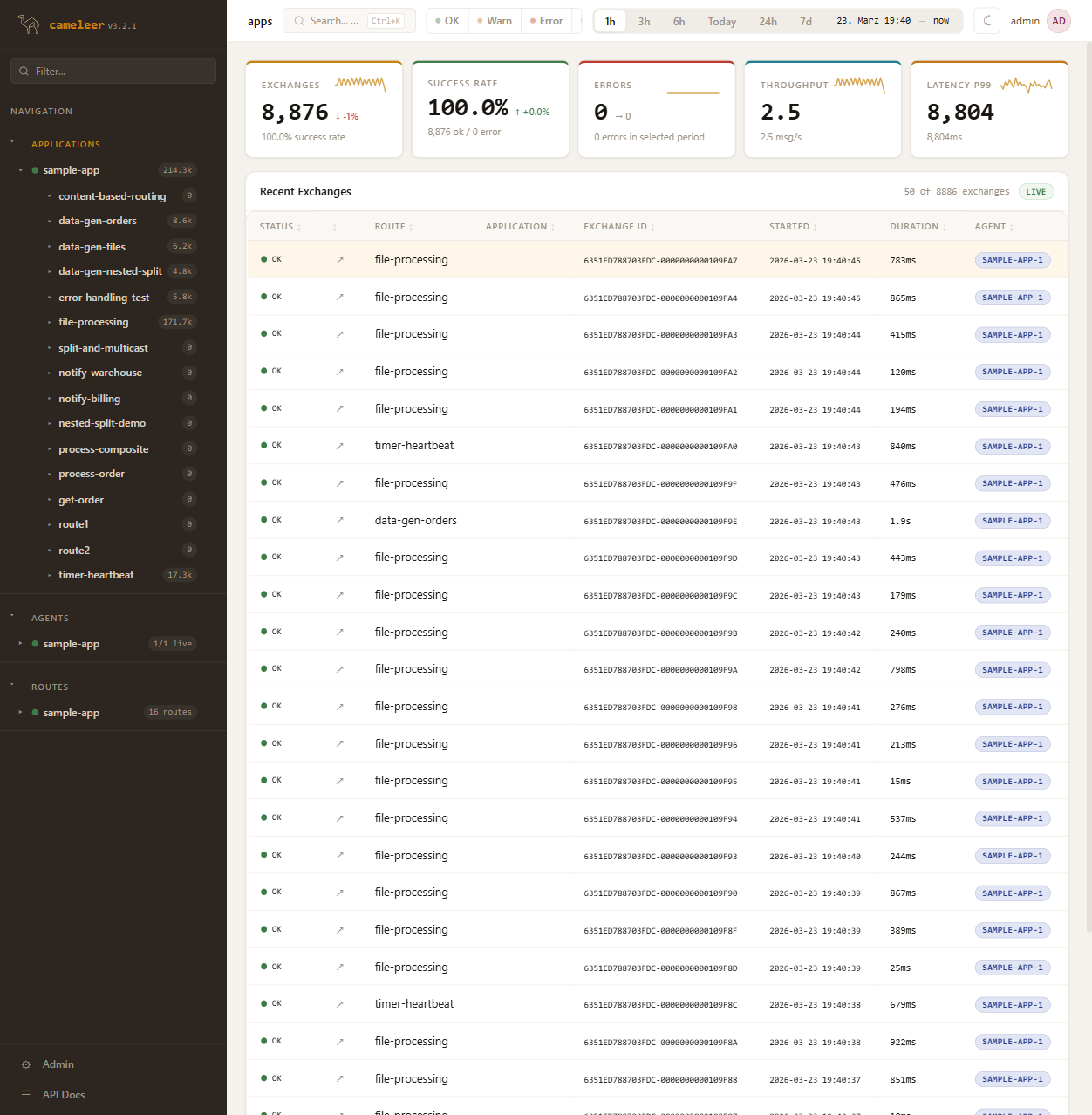This screenshot has height=1115, width=1092.
Task: Expand the file-processing route tree item
Action: click(x=49, y=323)
